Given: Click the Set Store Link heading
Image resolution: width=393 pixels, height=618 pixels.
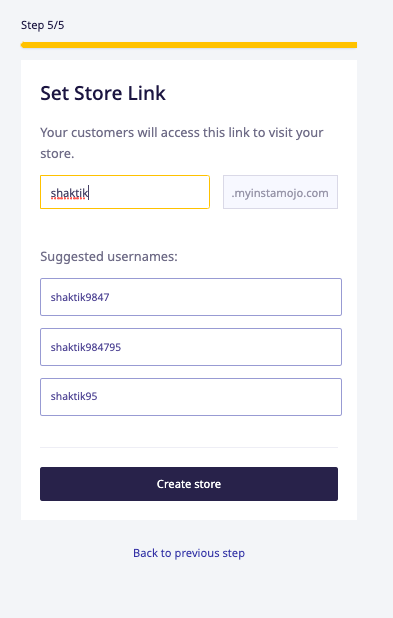Looking at the screenshot, I should (103, 93).
